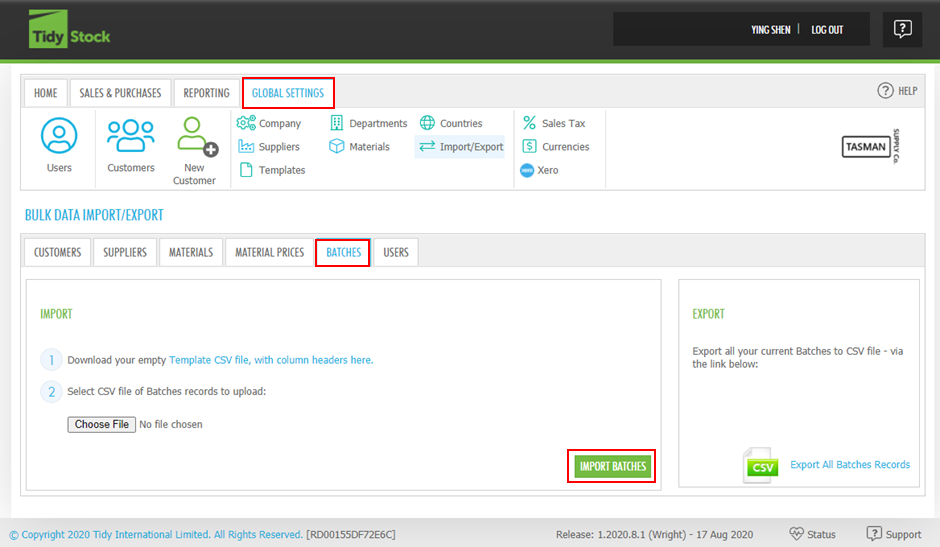The width and height of the screenshot is (940, 547).
Task: Open Suppliers settings
Action: 269,147
